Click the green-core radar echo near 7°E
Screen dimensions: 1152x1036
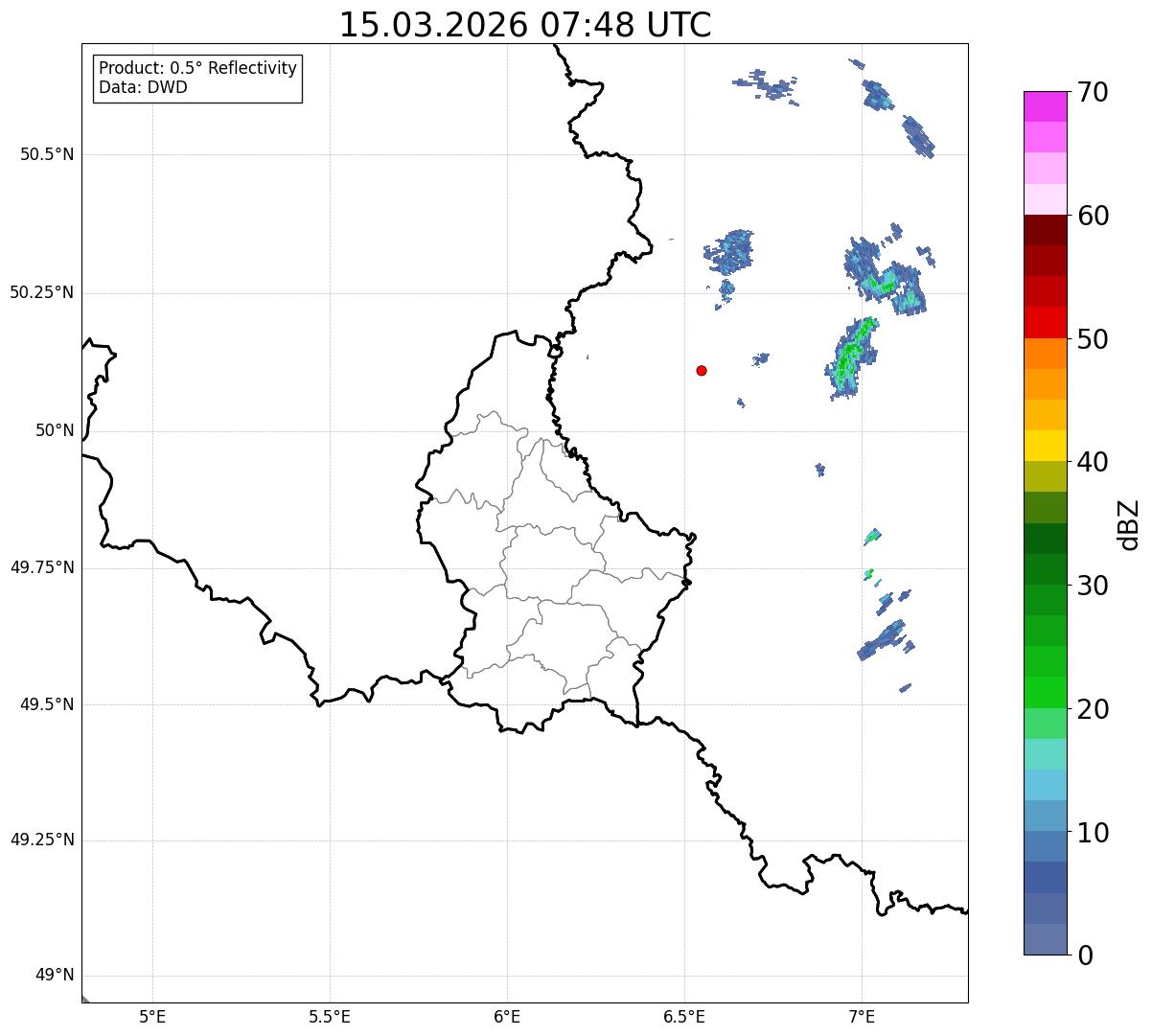click(x=852, y=357)
